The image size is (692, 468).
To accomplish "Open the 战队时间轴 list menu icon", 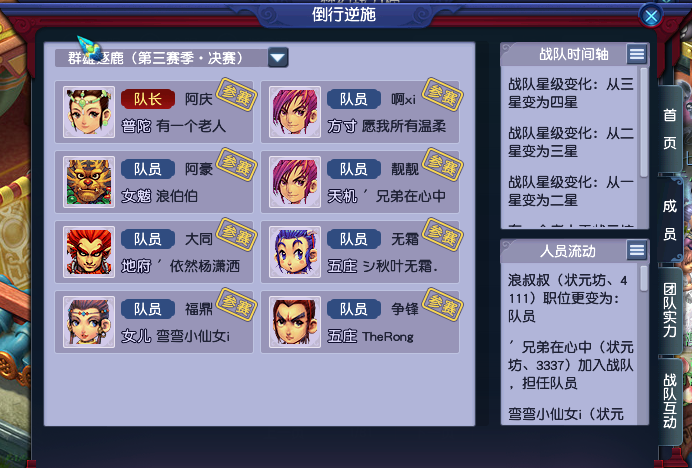I will (x=637, y=54).
